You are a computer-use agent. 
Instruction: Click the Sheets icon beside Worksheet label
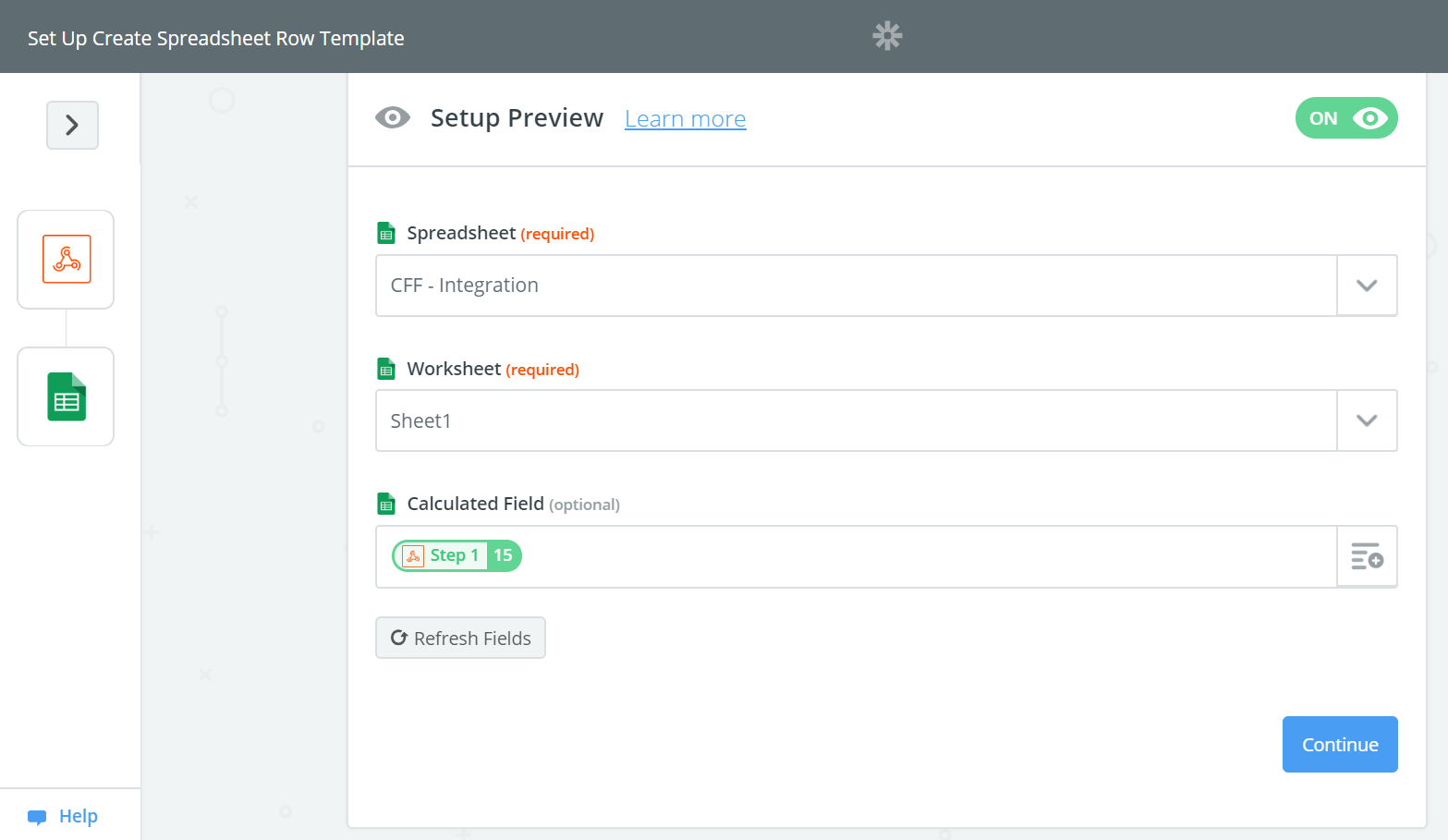[x=386, y=369]
